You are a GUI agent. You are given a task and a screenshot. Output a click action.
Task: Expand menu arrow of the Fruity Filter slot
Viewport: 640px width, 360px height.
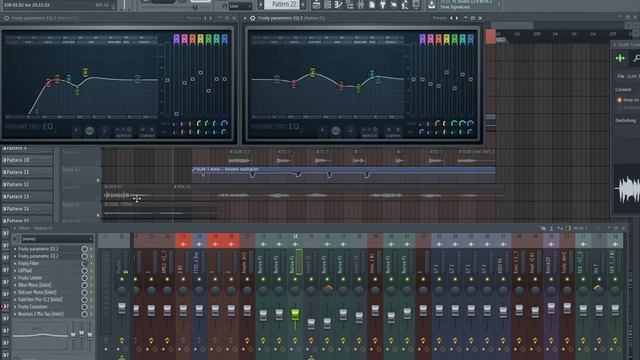[16, 263]
